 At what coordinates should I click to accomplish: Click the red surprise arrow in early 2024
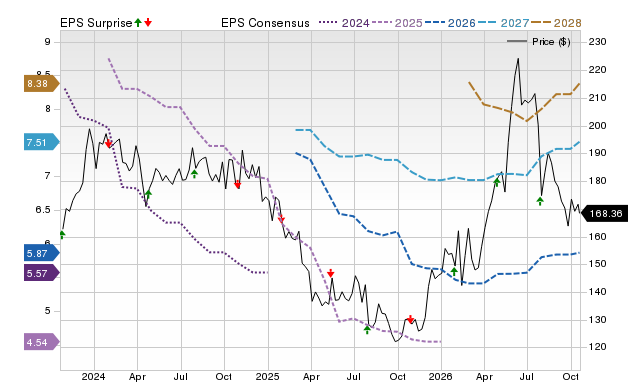coord(108,143)
